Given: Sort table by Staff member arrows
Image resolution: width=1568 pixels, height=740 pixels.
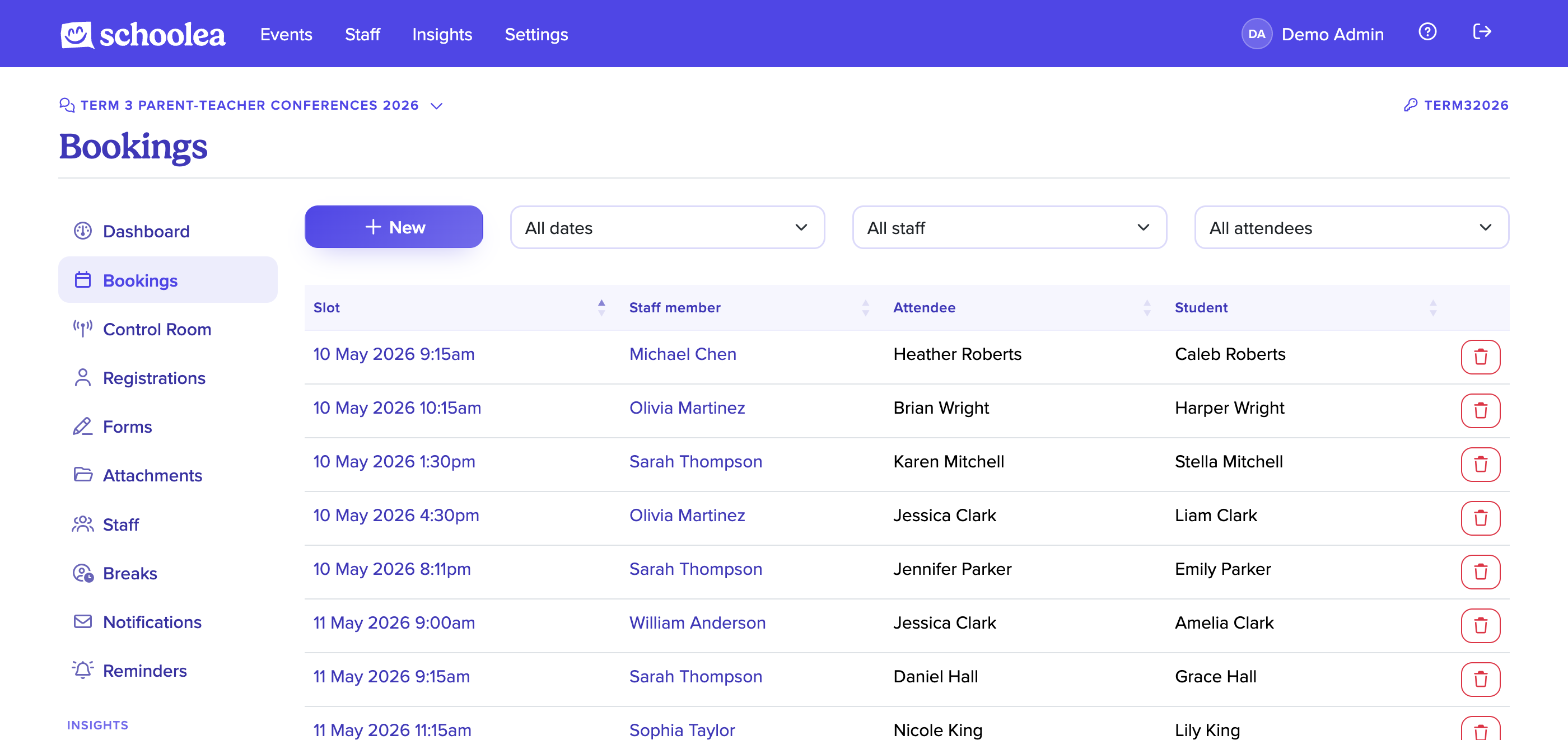Looking at the screenshot, I should tap(865, 308).
